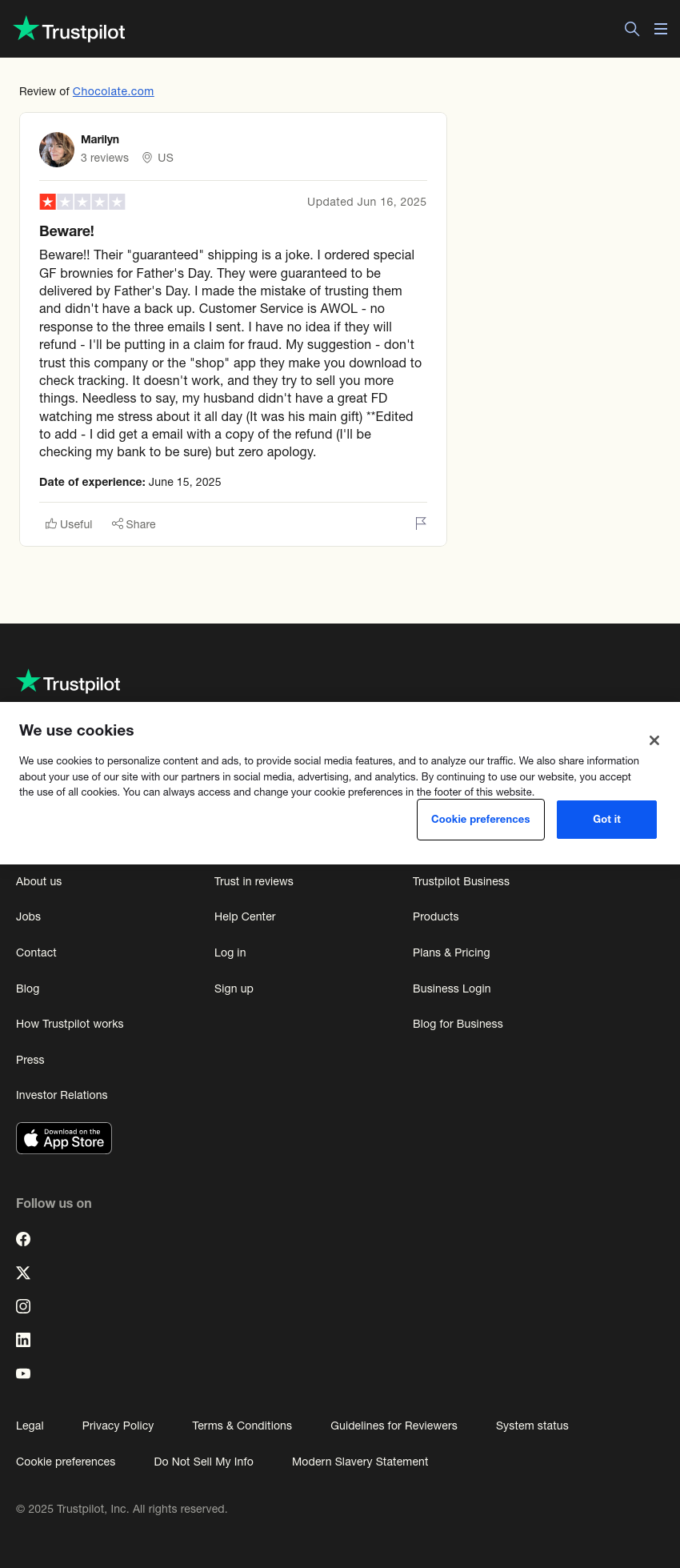Close the cookie banner with X
This screenshot has height=1568, width=680.
654,740
